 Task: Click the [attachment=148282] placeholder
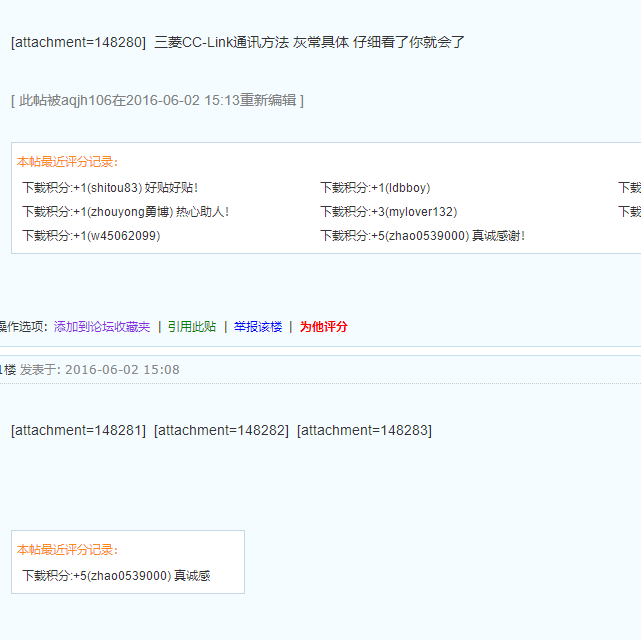221,430
